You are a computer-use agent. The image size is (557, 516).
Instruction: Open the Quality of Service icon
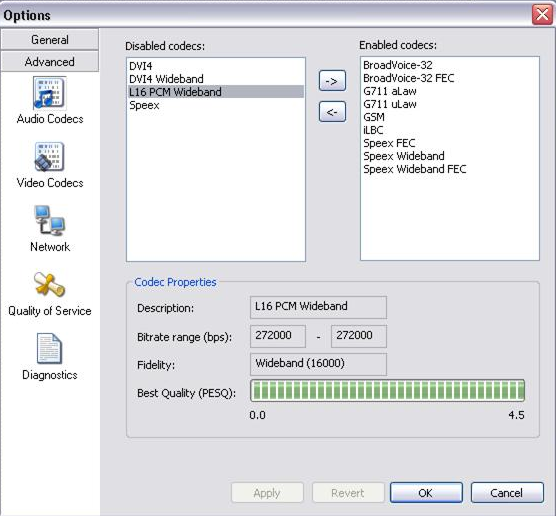(49, 285)
